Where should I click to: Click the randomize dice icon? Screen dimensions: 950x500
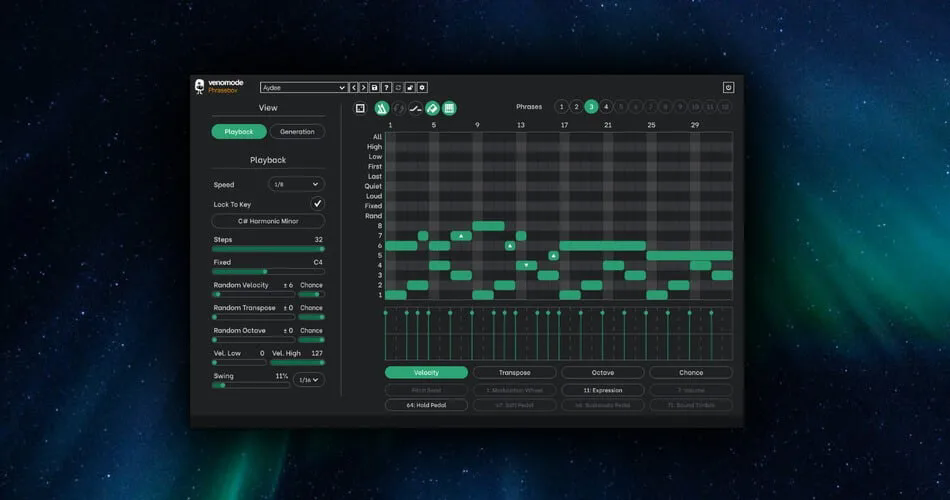360,108
